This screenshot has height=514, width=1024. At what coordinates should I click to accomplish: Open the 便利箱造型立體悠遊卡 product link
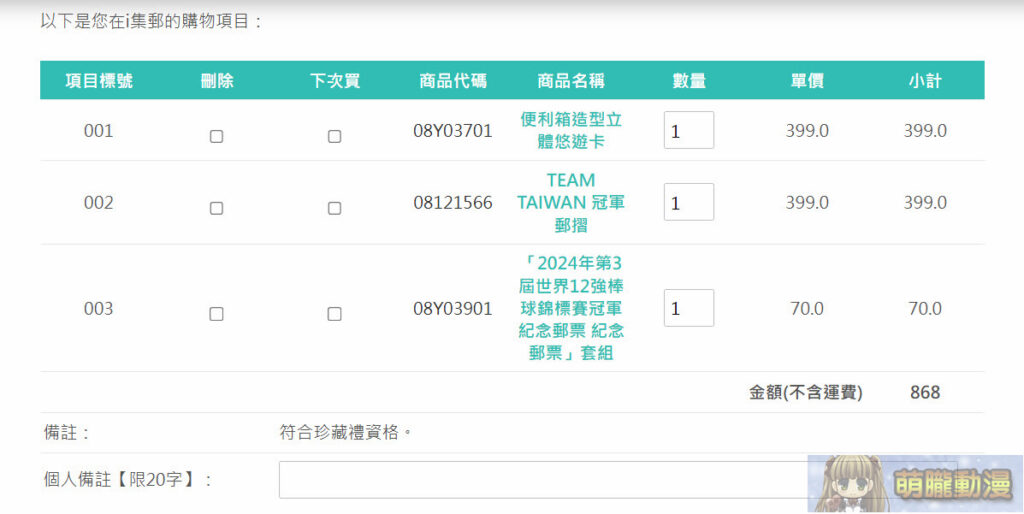(x=571, y=130)
